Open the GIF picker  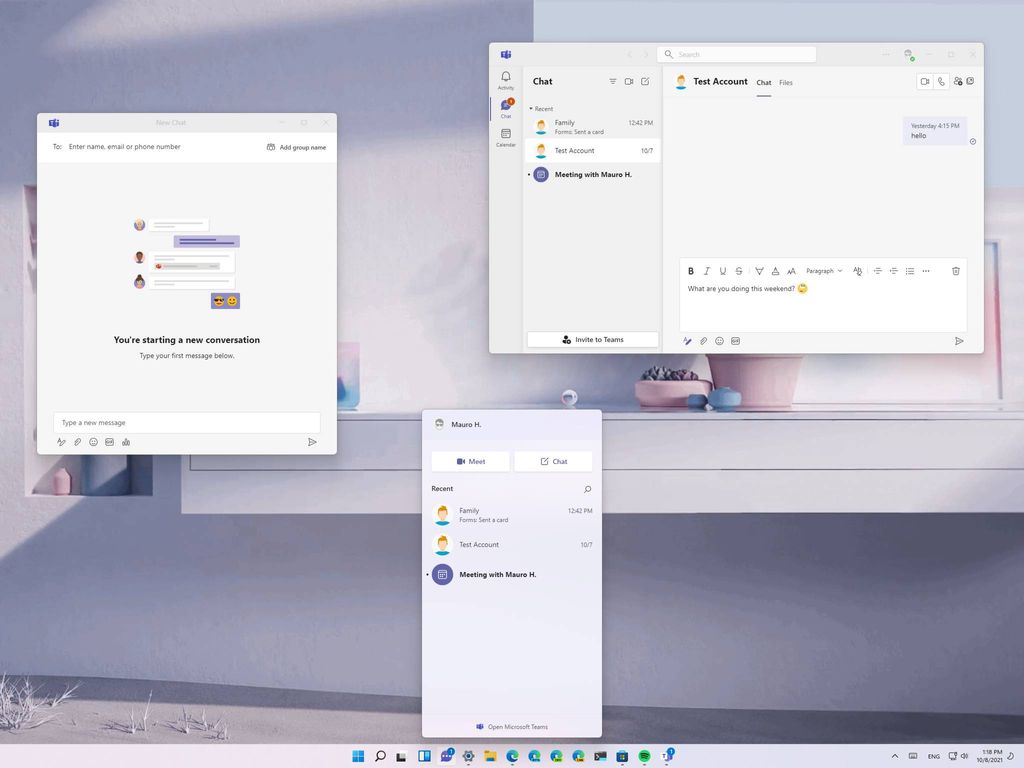pos(735,341)
